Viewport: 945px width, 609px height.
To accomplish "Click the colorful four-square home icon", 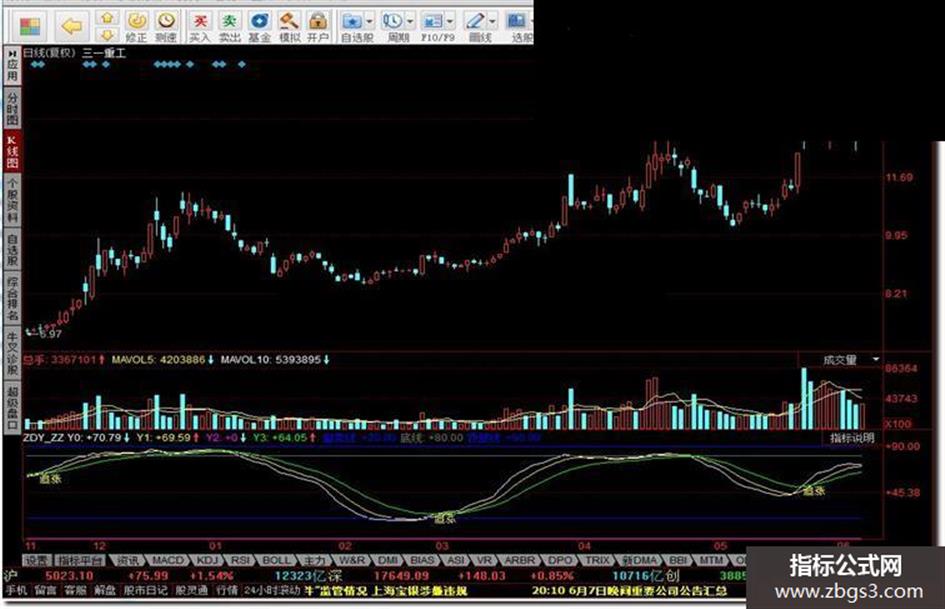I will (30, 27).
